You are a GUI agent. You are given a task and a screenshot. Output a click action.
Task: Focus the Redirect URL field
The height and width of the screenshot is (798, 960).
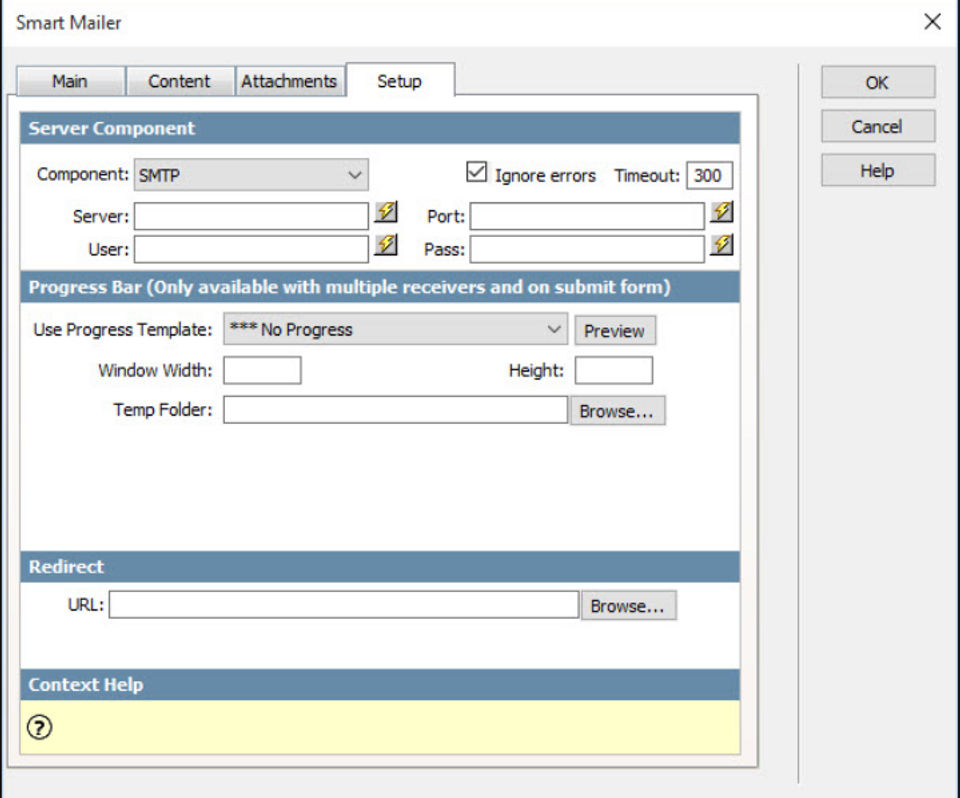(x=343, y=604)
